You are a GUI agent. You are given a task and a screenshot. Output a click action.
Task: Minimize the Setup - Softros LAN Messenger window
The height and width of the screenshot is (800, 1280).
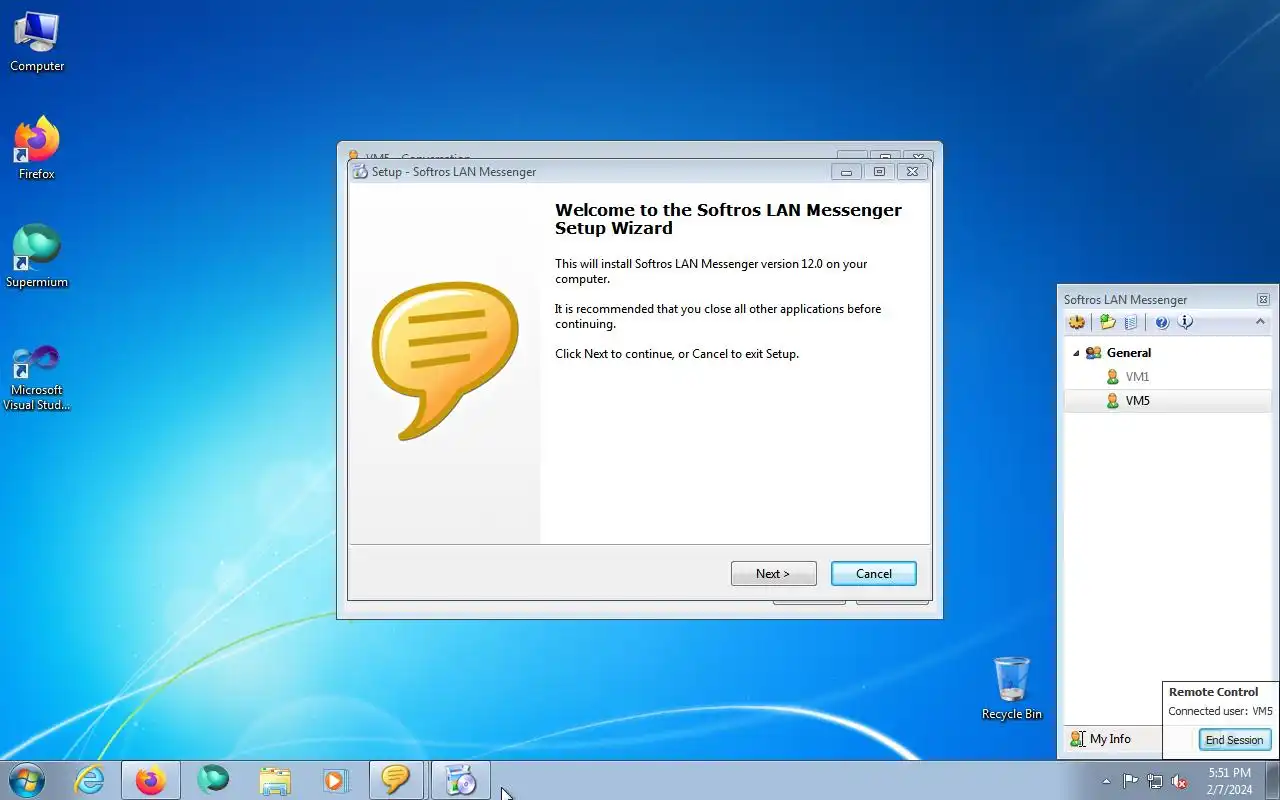point(846,172)
